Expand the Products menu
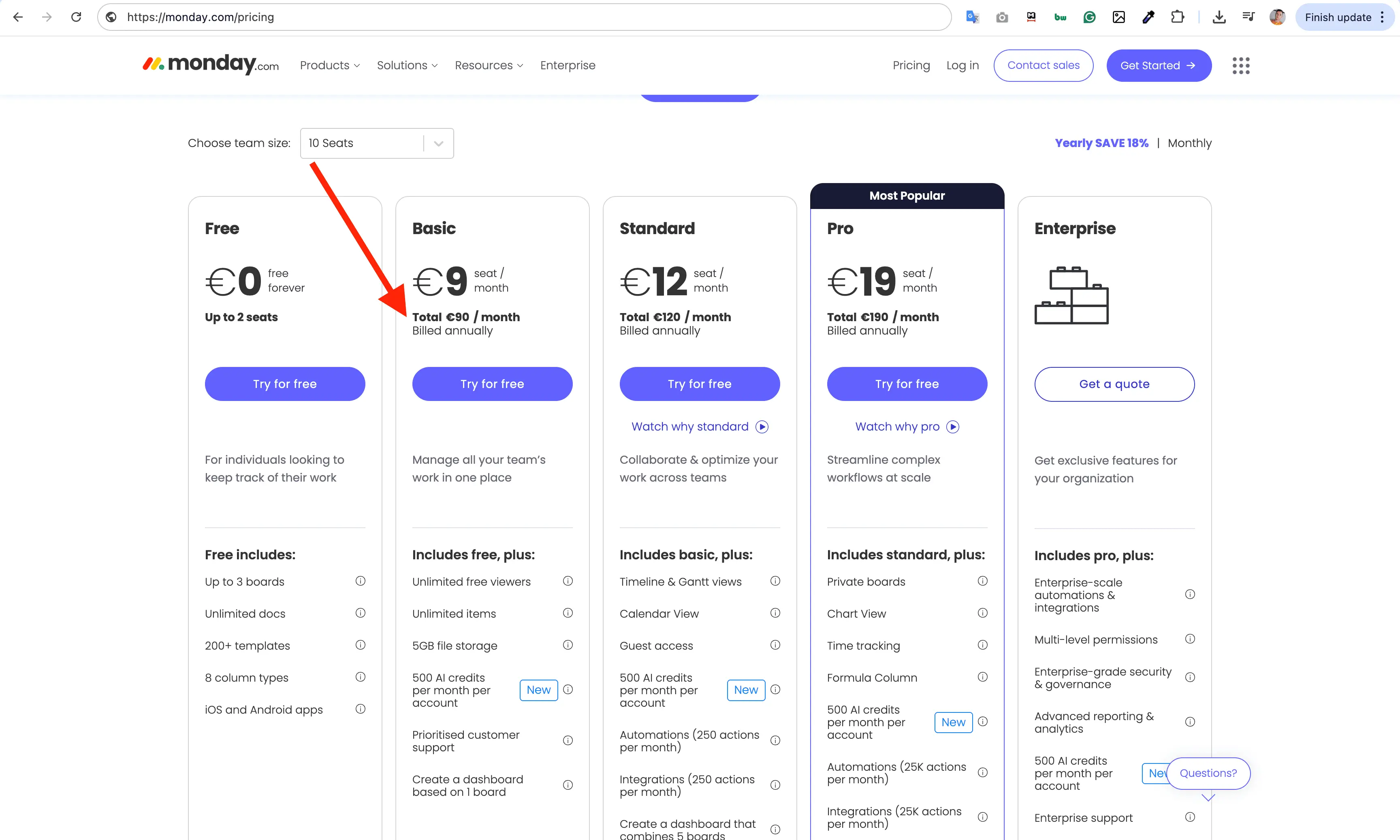 click(330, 66)
